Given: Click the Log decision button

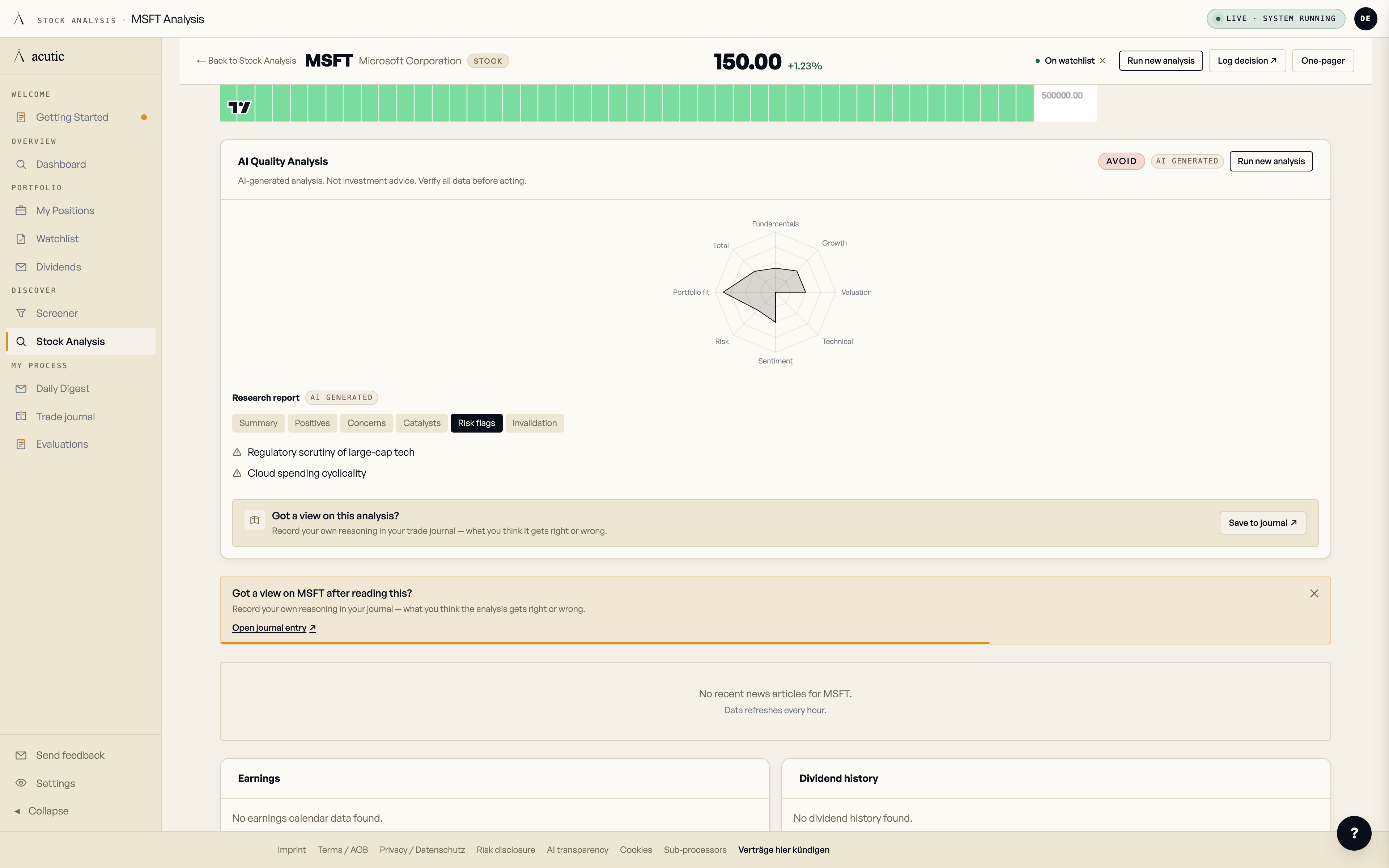Looking at the screenshot, I should [1247, 61].
